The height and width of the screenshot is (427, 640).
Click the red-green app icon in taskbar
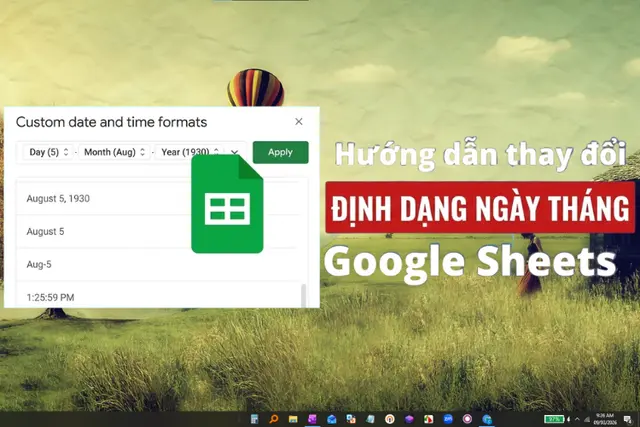429,419
